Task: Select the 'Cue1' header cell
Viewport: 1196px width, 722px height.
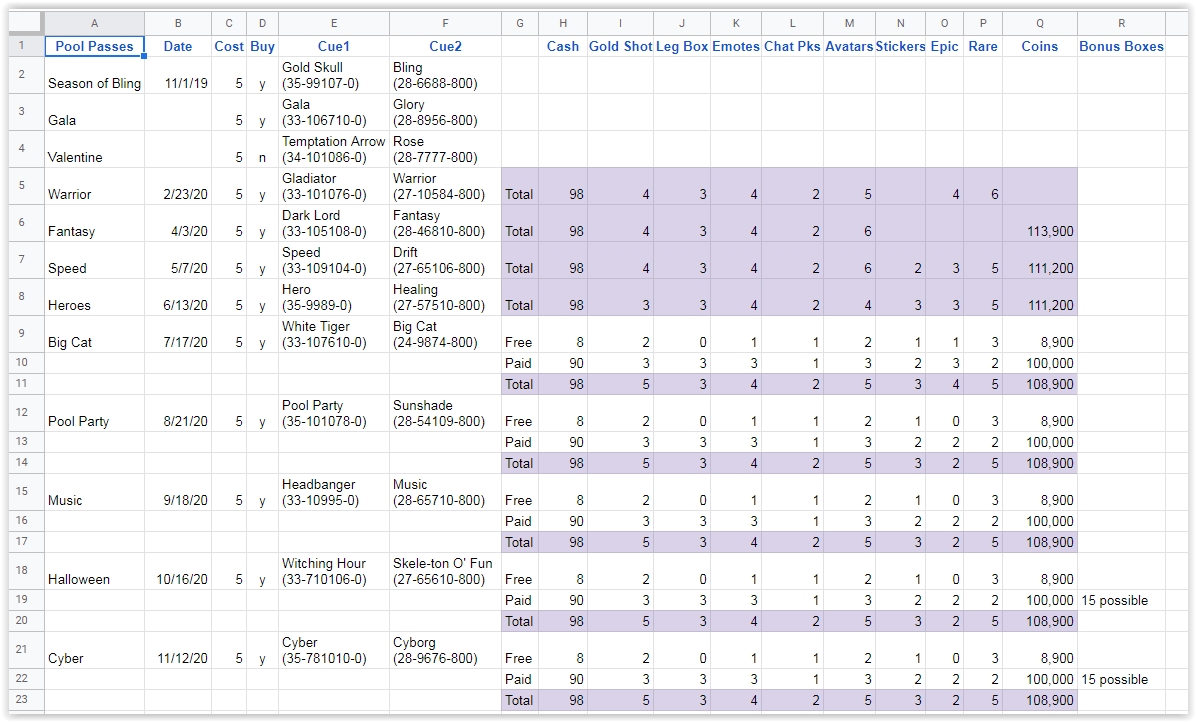Action: coord(333,46)
